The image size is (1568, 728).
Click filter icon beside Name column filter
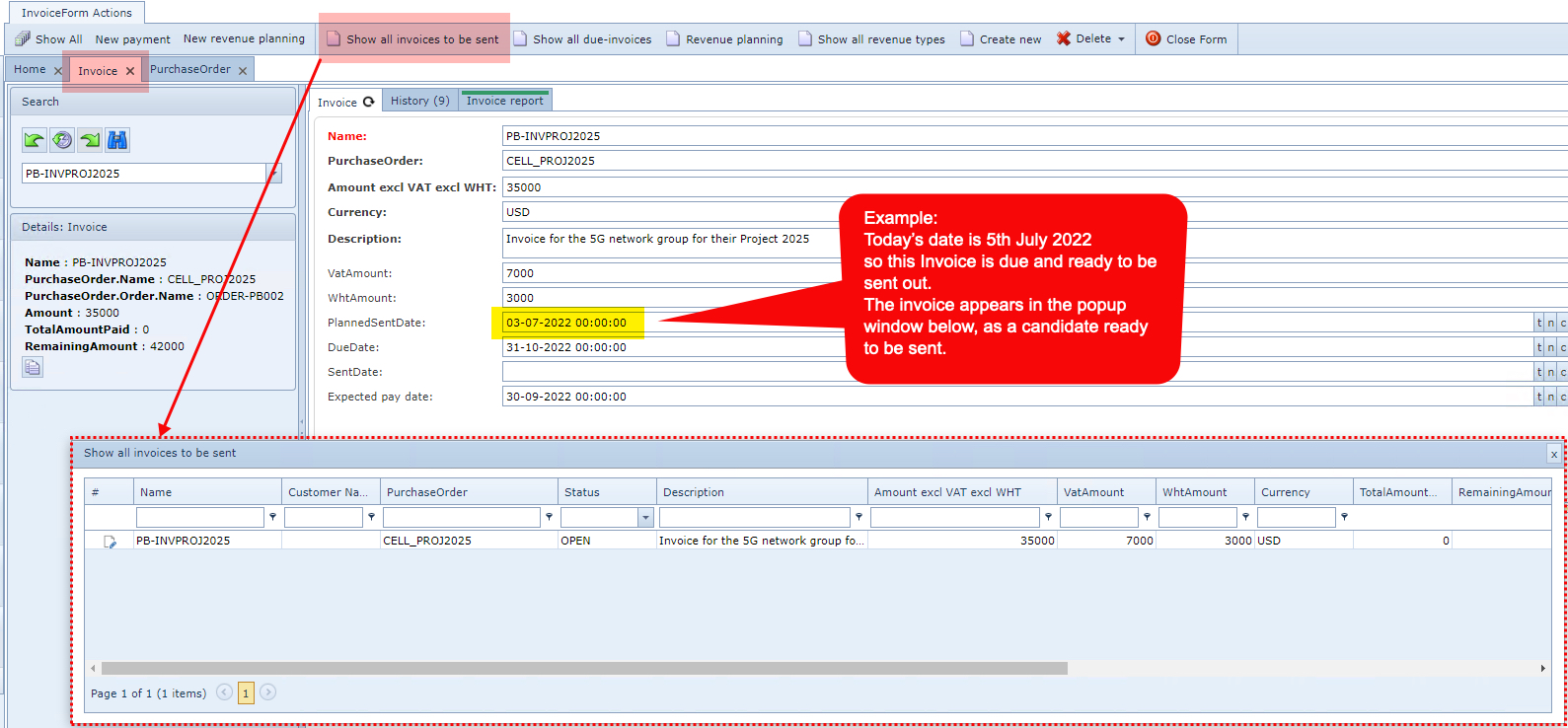pyautogui.click(x=272, y=517)
